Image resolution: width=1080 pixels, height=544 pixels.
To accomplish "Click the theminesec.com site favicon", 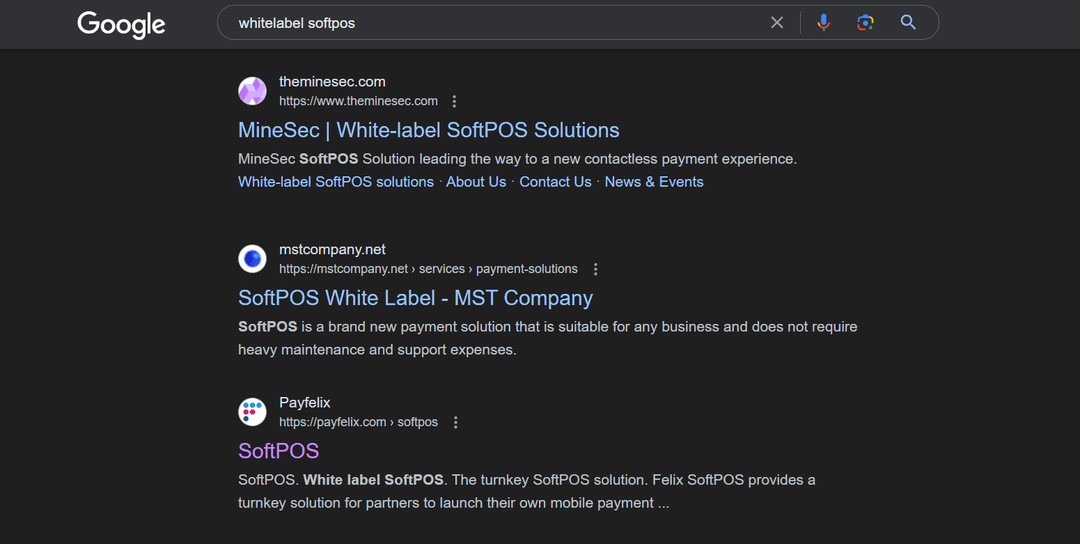I will pyautogui.click(x=252, y=91).
